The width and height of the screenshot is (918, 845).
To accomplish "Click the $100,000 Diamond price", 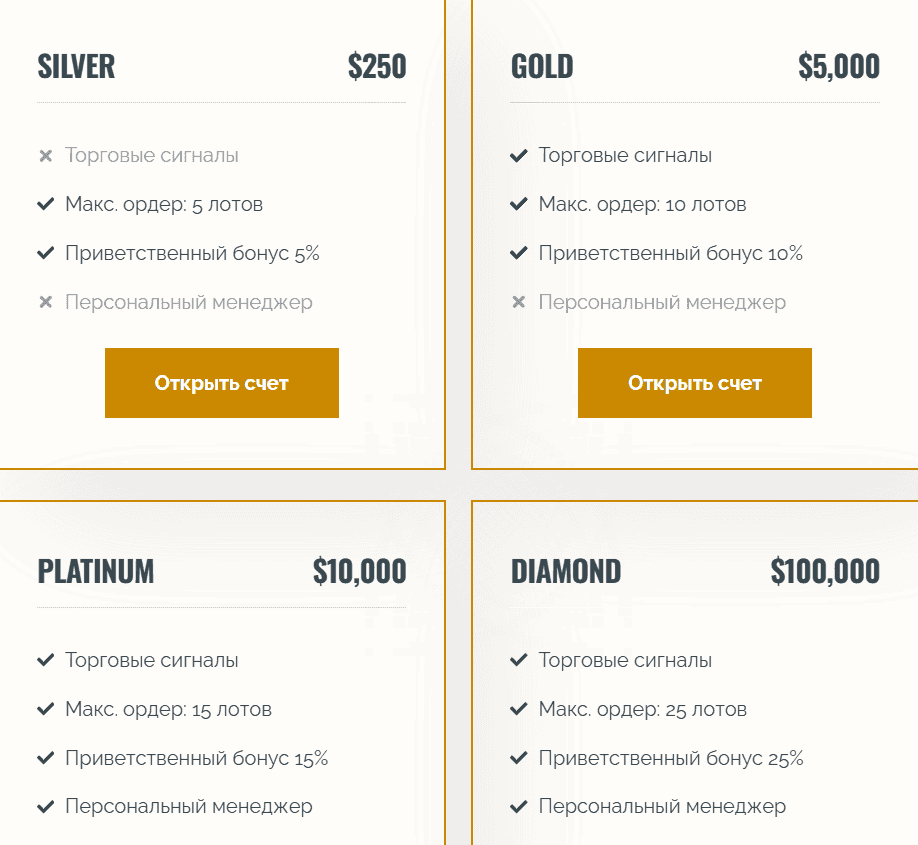I will (x=825, y=572).
